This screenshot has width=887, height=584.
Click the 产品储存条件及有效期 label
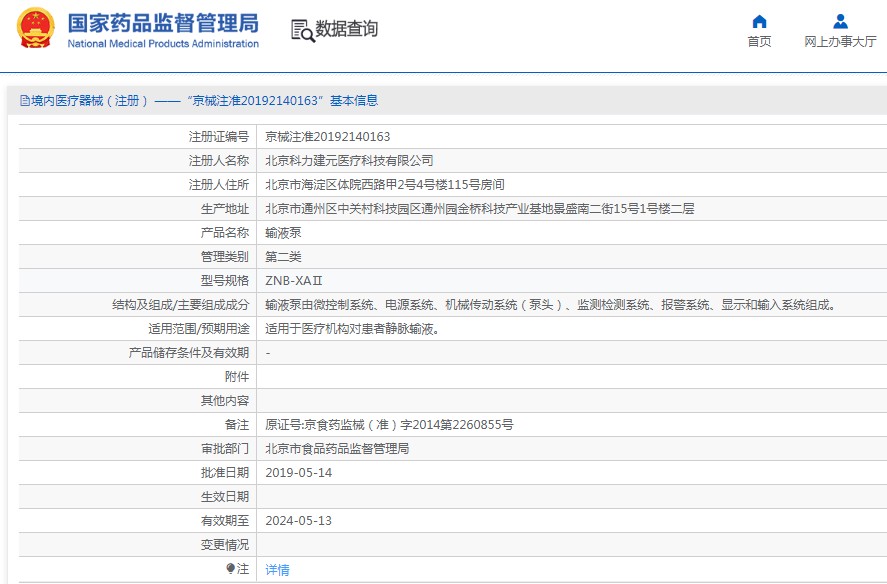189,353
